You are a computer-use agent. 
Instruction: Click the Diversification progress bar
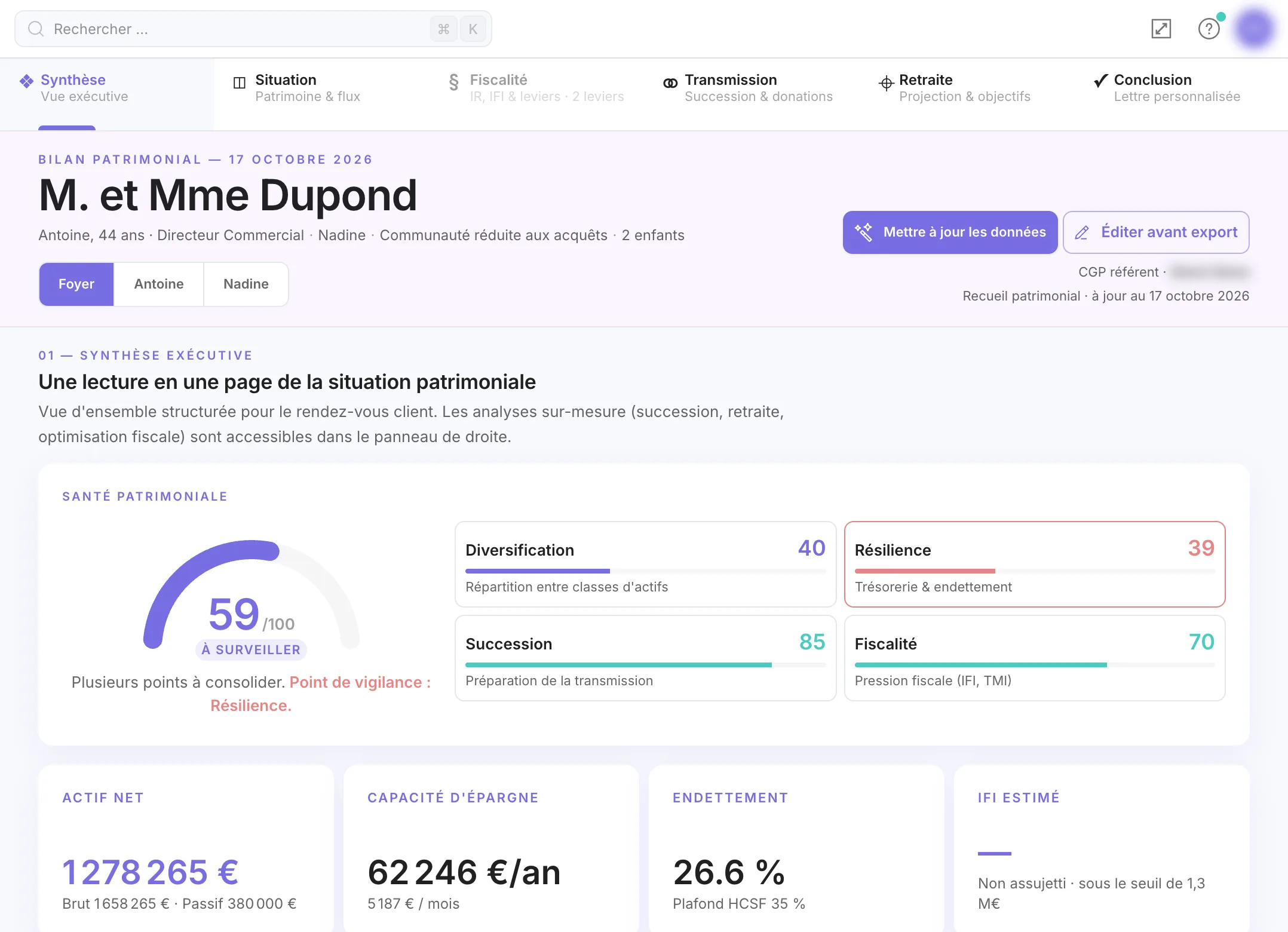click(645, 571)
